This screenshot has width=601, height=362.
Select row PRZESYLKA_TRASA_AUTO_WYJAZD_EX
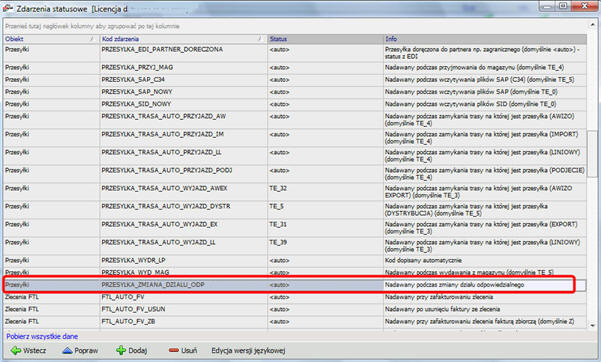pos(295,228)
